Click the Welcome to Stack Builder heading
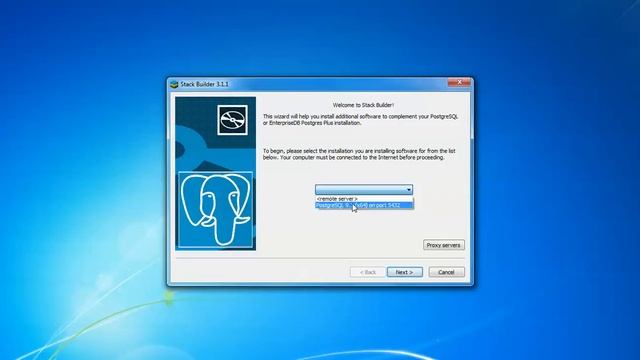640x360 pixels. click(363, 105)
